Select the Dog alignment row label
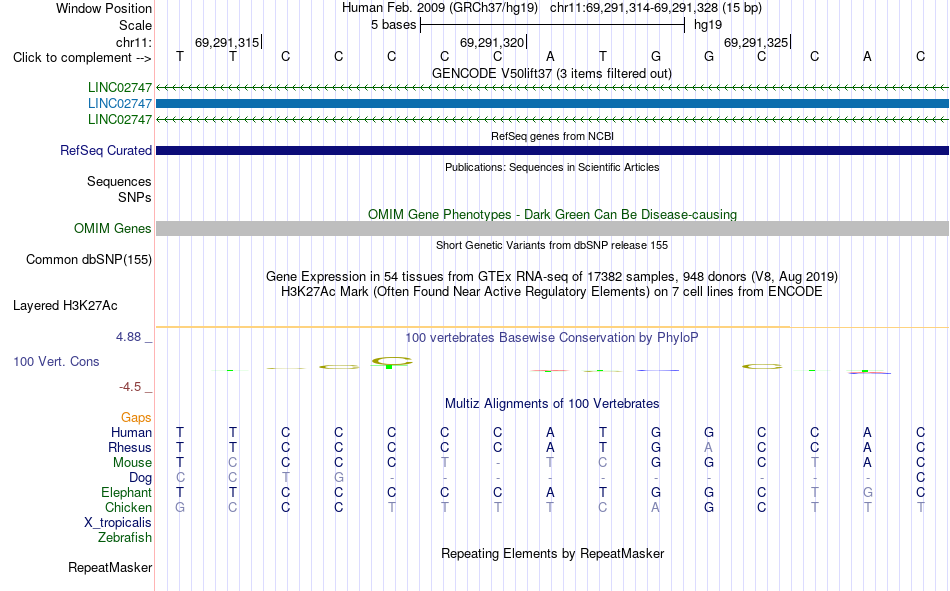This screenshot has width=950, height=591. pos(140,478)
